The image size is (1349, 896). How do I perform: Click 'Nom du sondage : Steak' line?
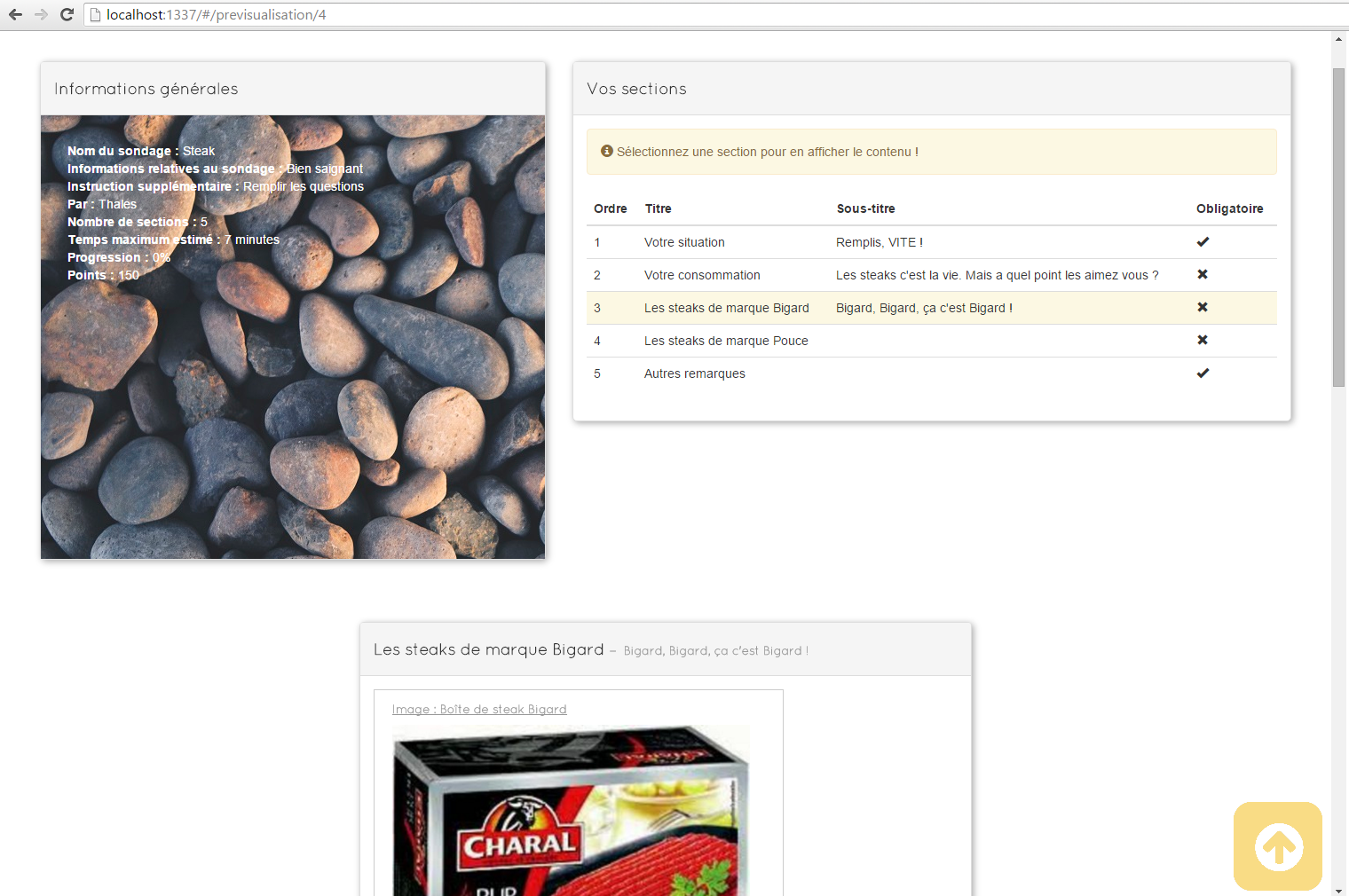141,151
